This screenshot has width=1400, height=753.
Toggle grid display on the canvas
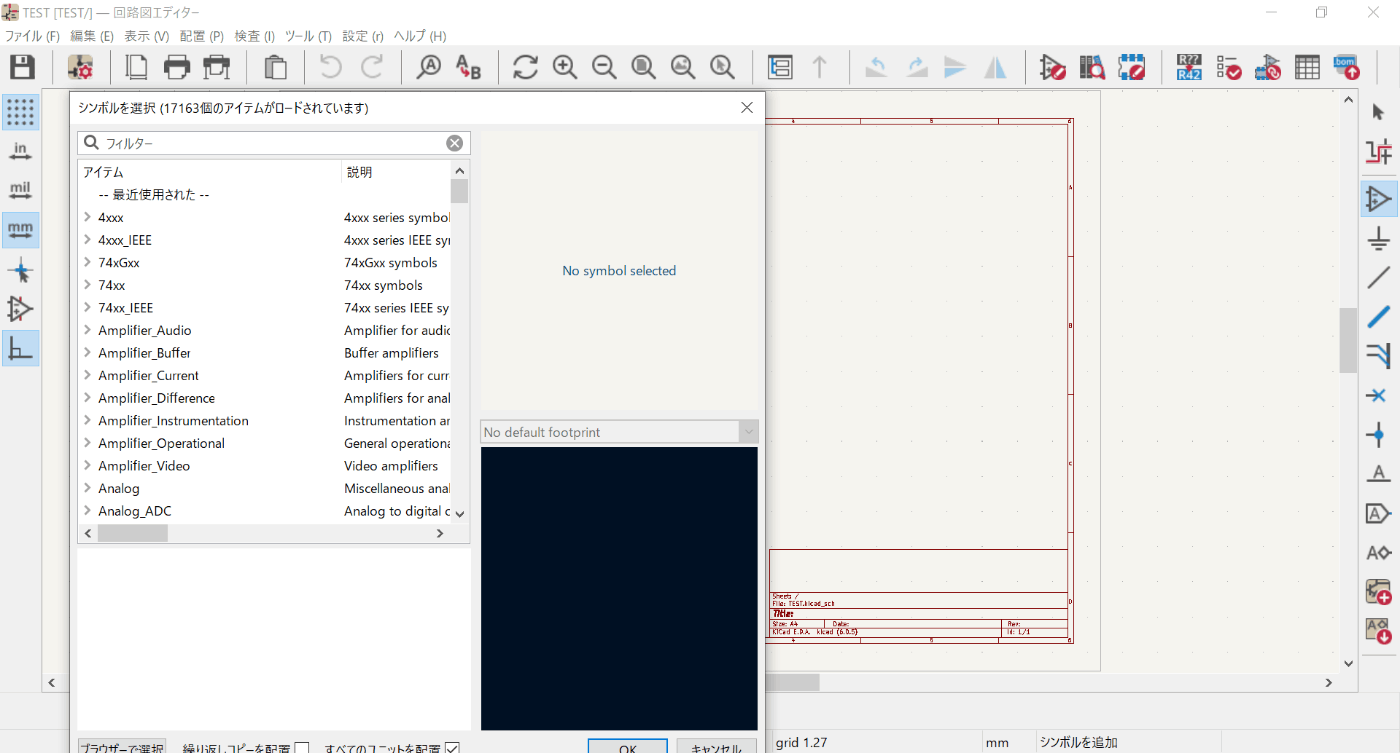click(21, 112)
